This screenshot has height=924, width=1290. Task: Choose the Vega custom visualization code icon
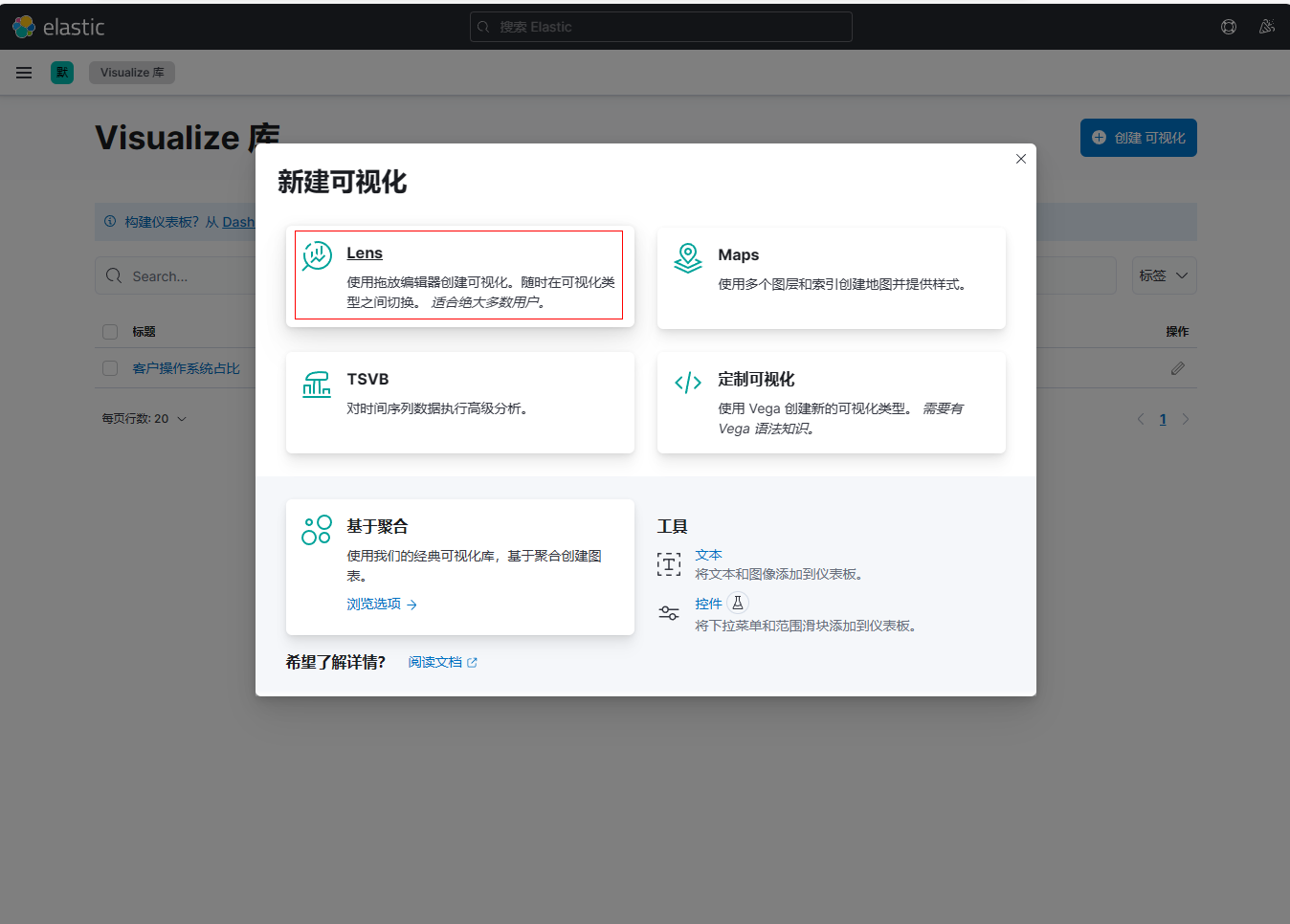[x=687, y=384]
